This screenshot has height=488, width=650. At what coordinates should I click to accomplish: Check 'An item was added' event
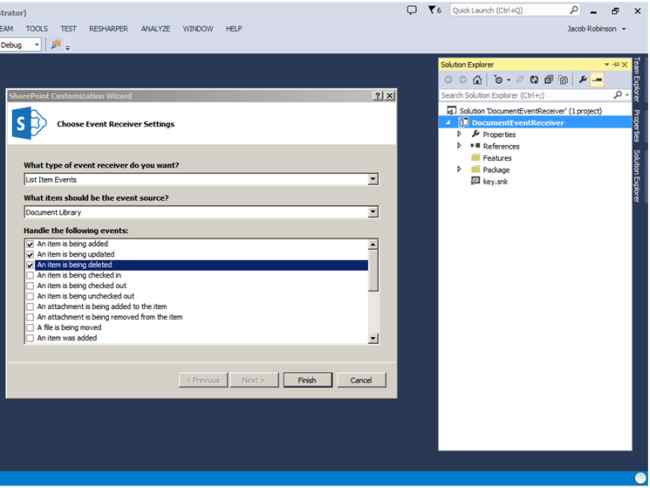pos(30,338)
